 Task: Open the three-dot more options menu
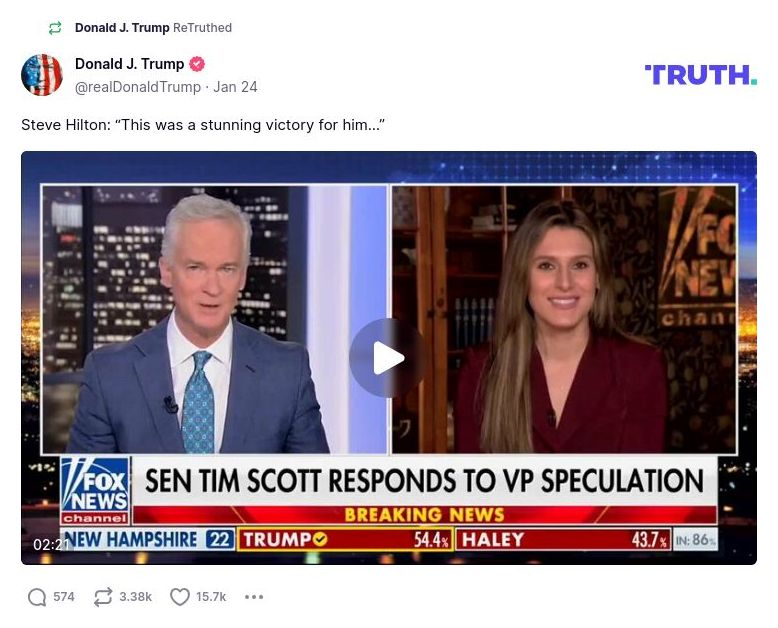pos(254,597)
